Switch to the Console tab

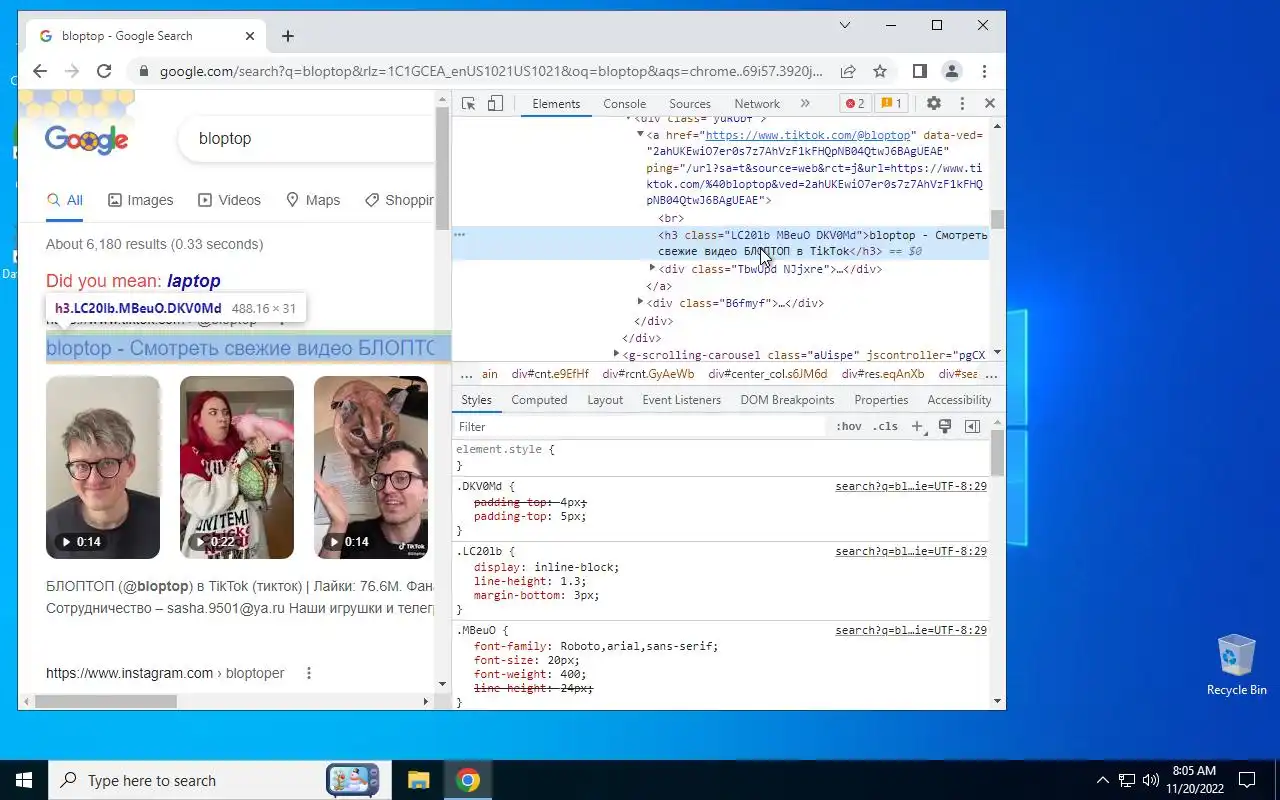click(x=625, y=103)
